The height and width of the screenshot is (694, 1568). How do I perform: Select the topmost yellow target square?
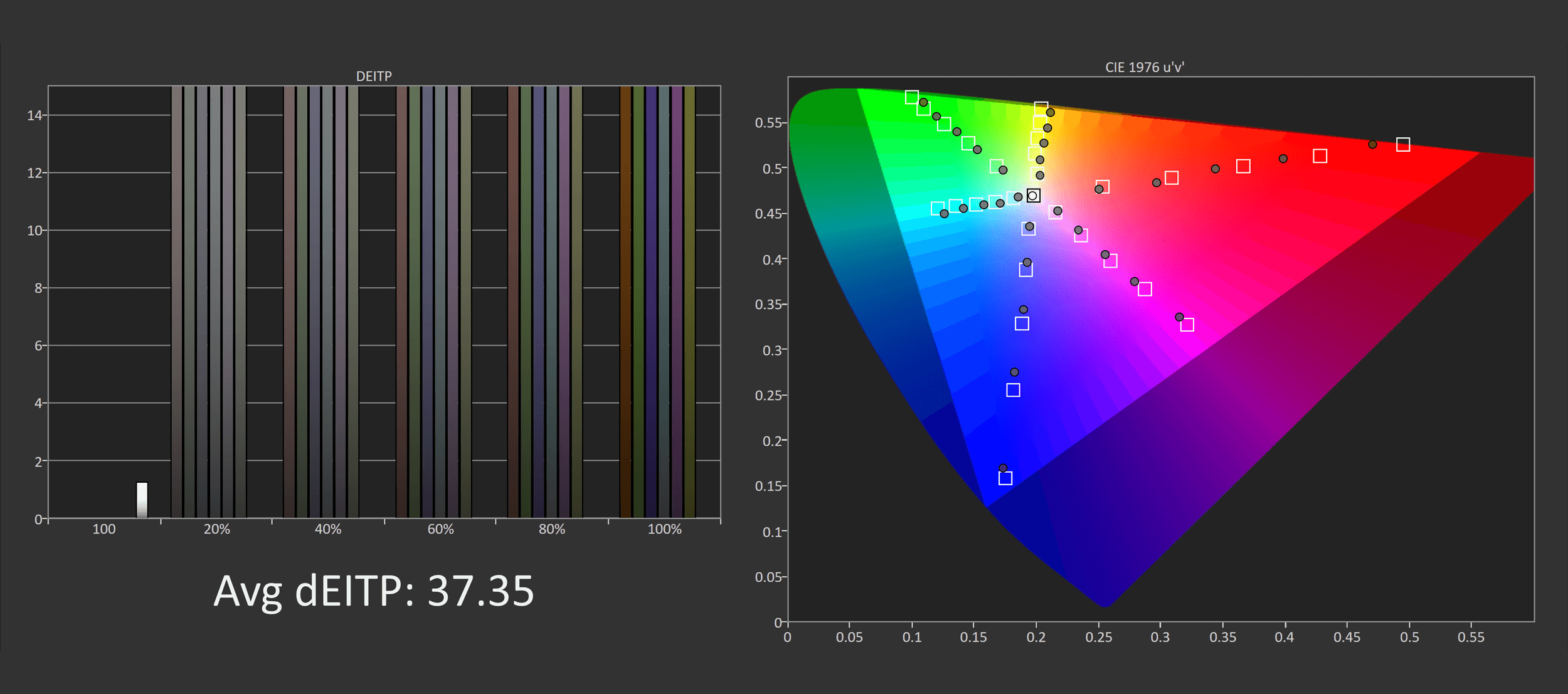[x=1041, y=108]
